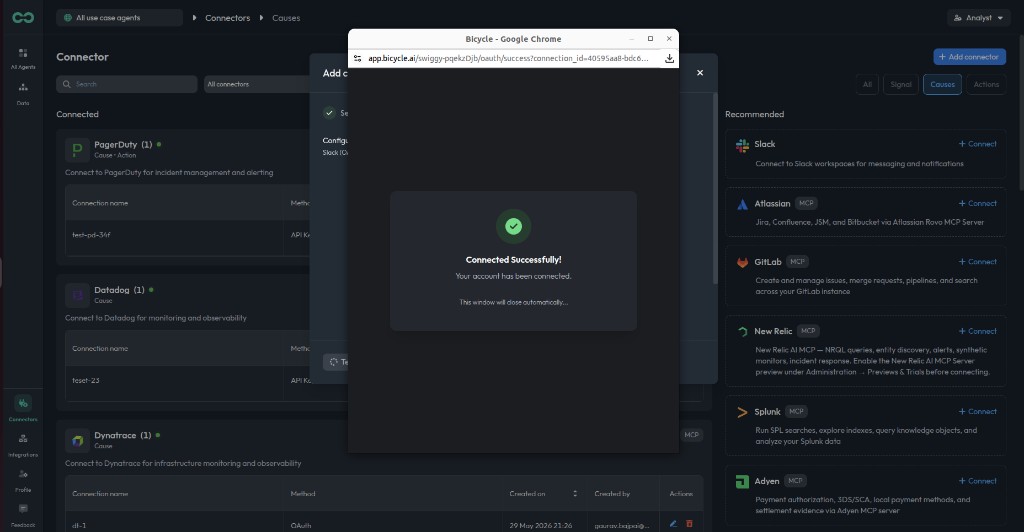Click the MCP badge next to Atlassian
The width and height of the screenshot is (1024, 532).
pos(806,203)
